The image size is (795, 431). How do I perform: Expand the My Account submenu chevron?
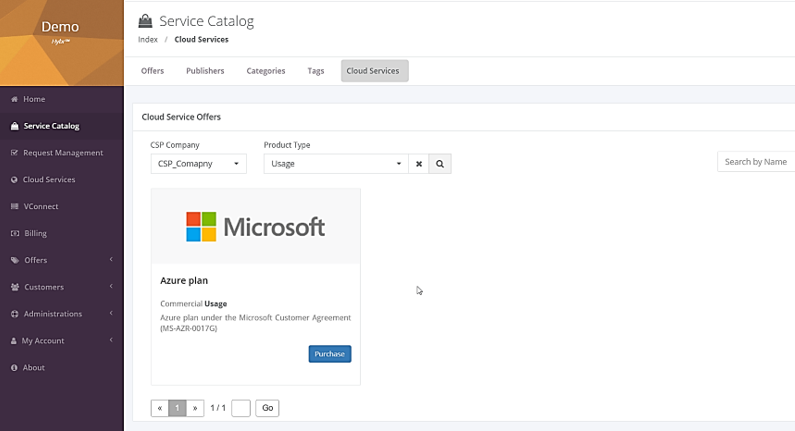pos(111,340)
